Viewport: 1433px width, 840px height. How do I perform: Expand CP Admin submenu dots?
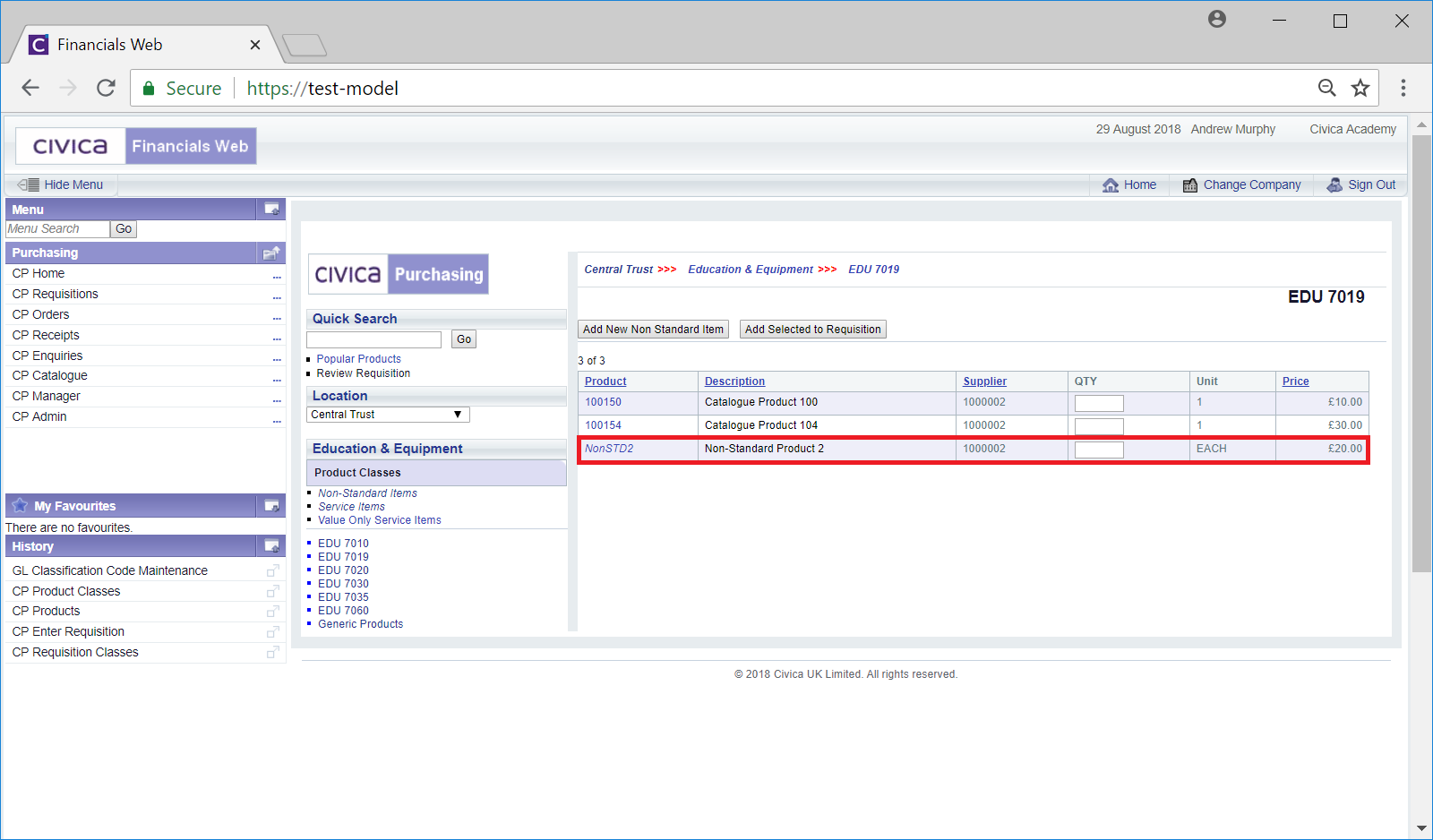point(277,420)
